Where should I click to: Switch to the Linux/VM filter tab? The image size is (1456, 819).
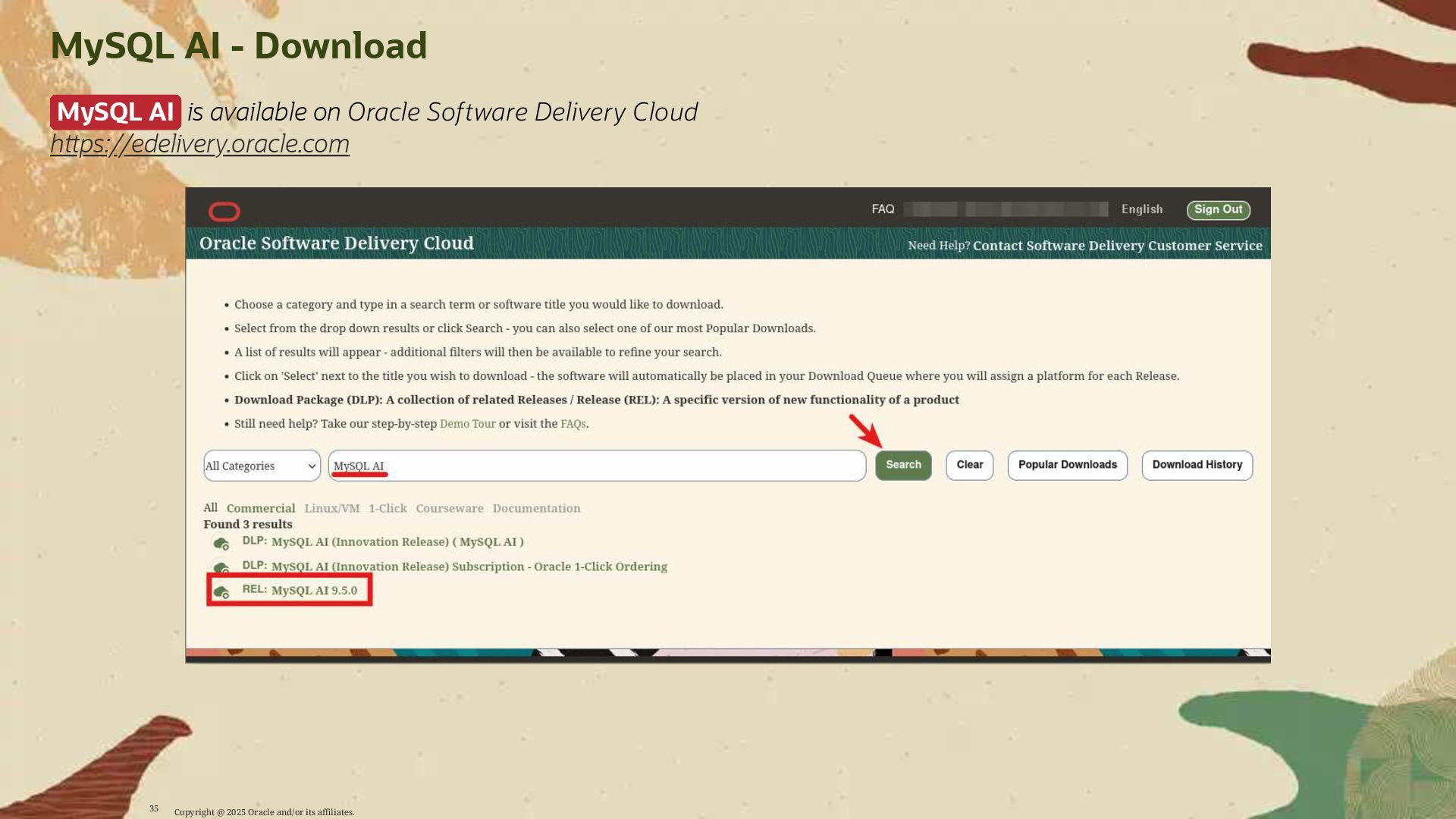pyautogui.click(x=331, y=508)
